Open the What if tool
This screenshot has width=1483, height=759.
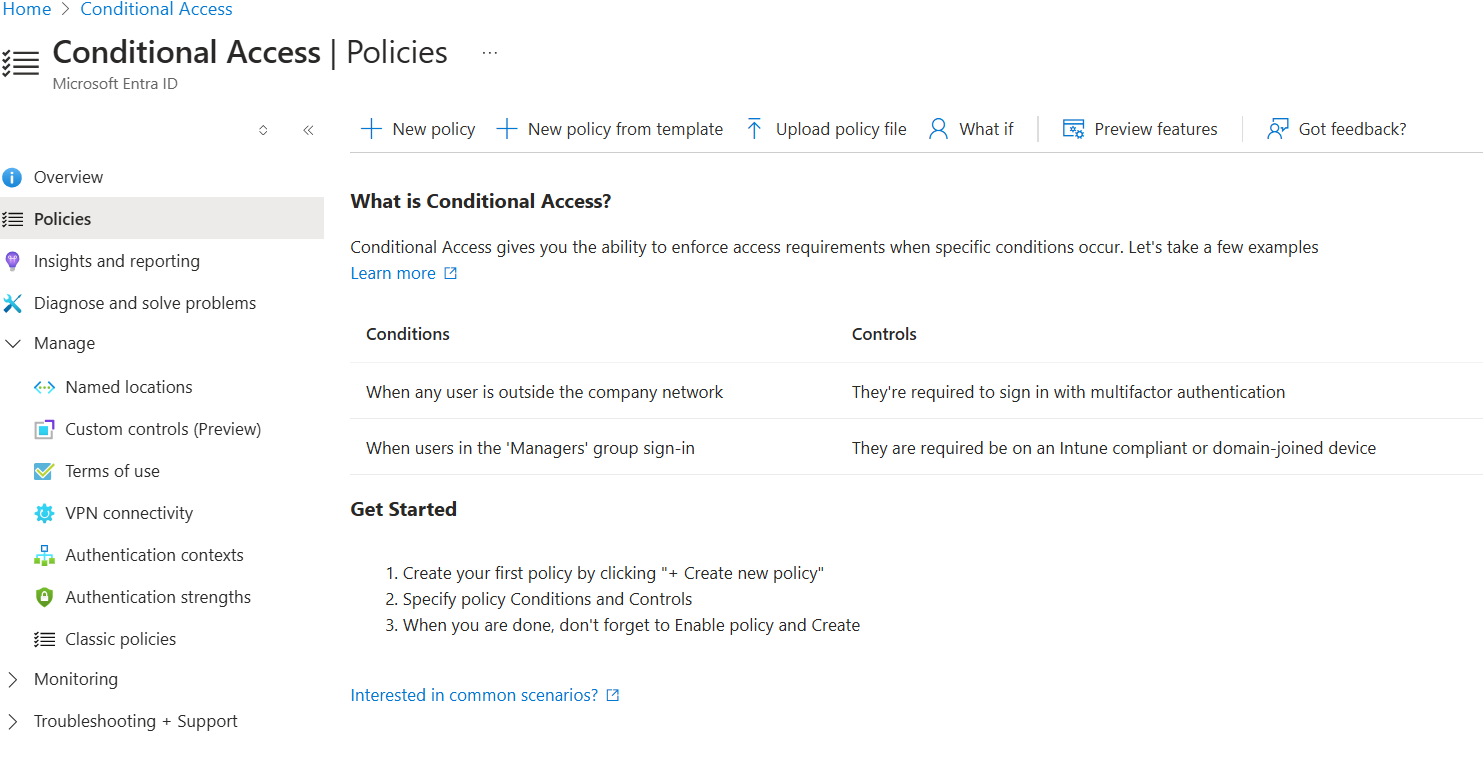pyautogui.click(x=971, y=129)
